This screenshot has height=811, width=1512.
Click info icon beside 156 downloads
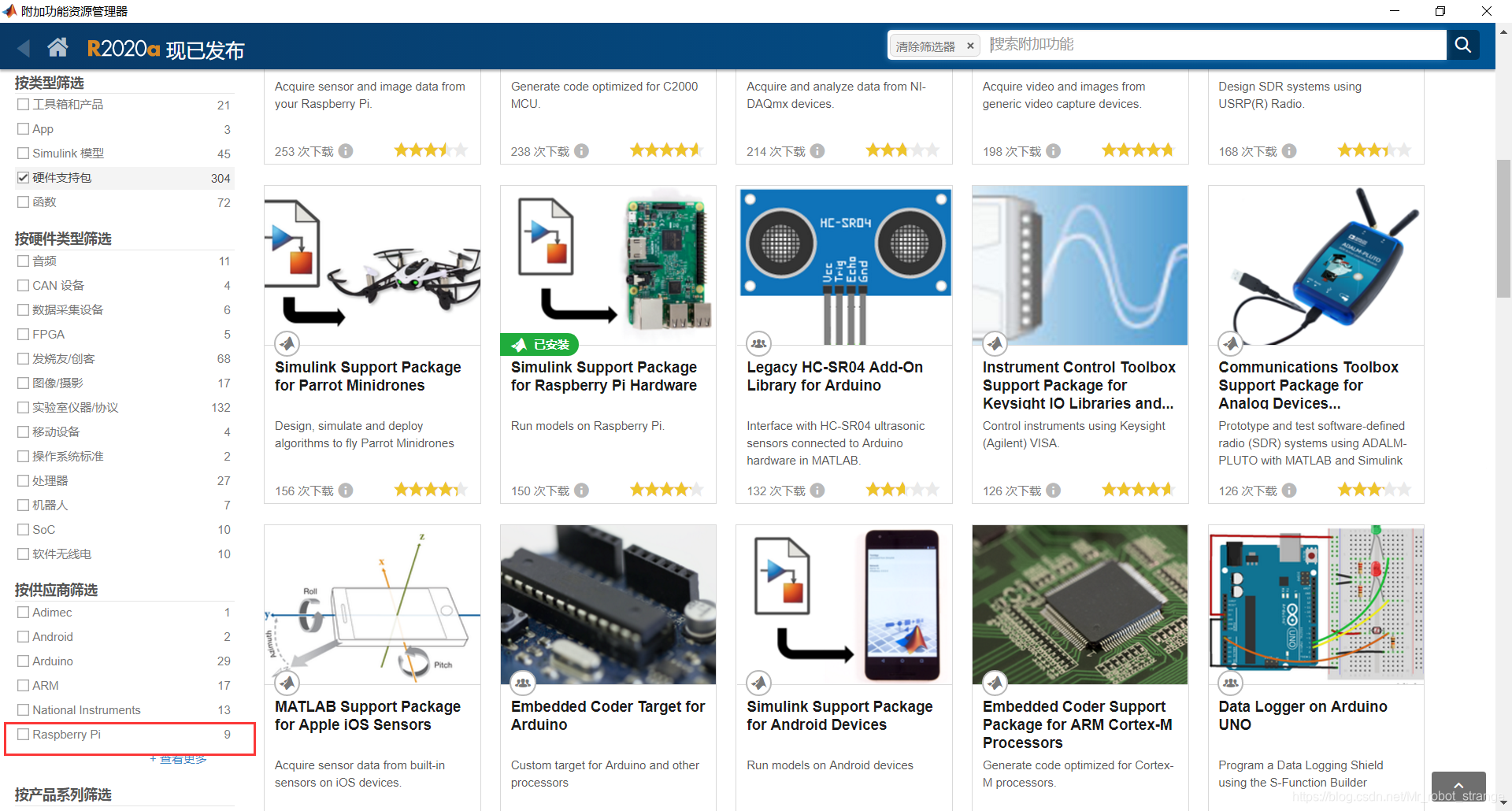tap(346, 491)
